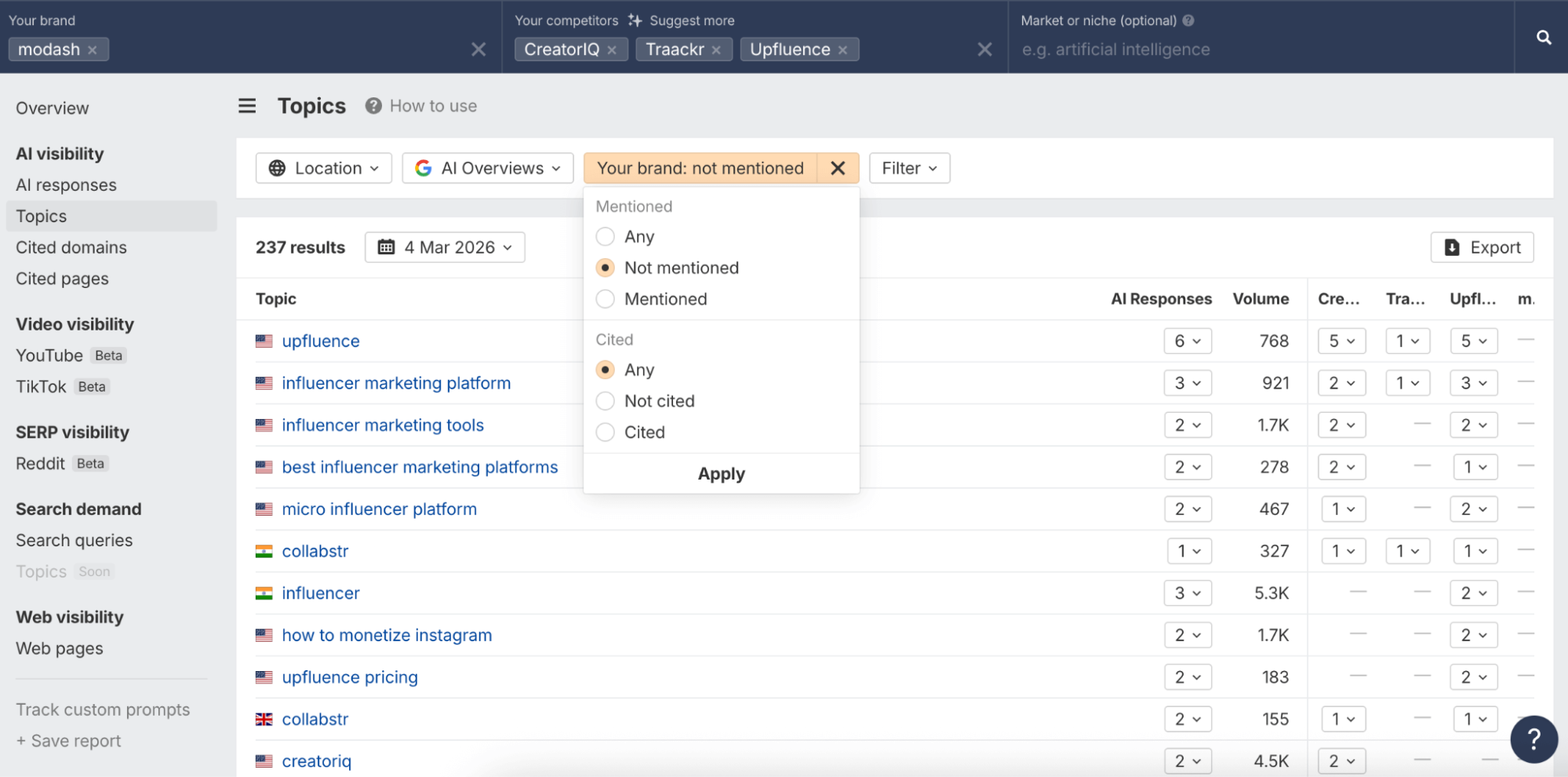Click the Topic column header
Viewport: 1568px width, 777px height.
pyautogui.click(x=276, y=299)
